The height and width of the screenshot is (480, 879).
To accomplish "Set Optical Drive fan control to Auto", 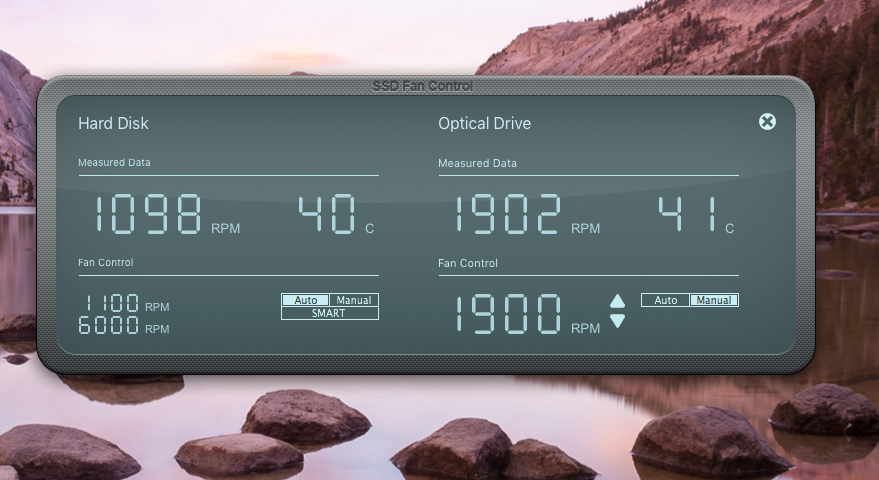I will [665, 300].
